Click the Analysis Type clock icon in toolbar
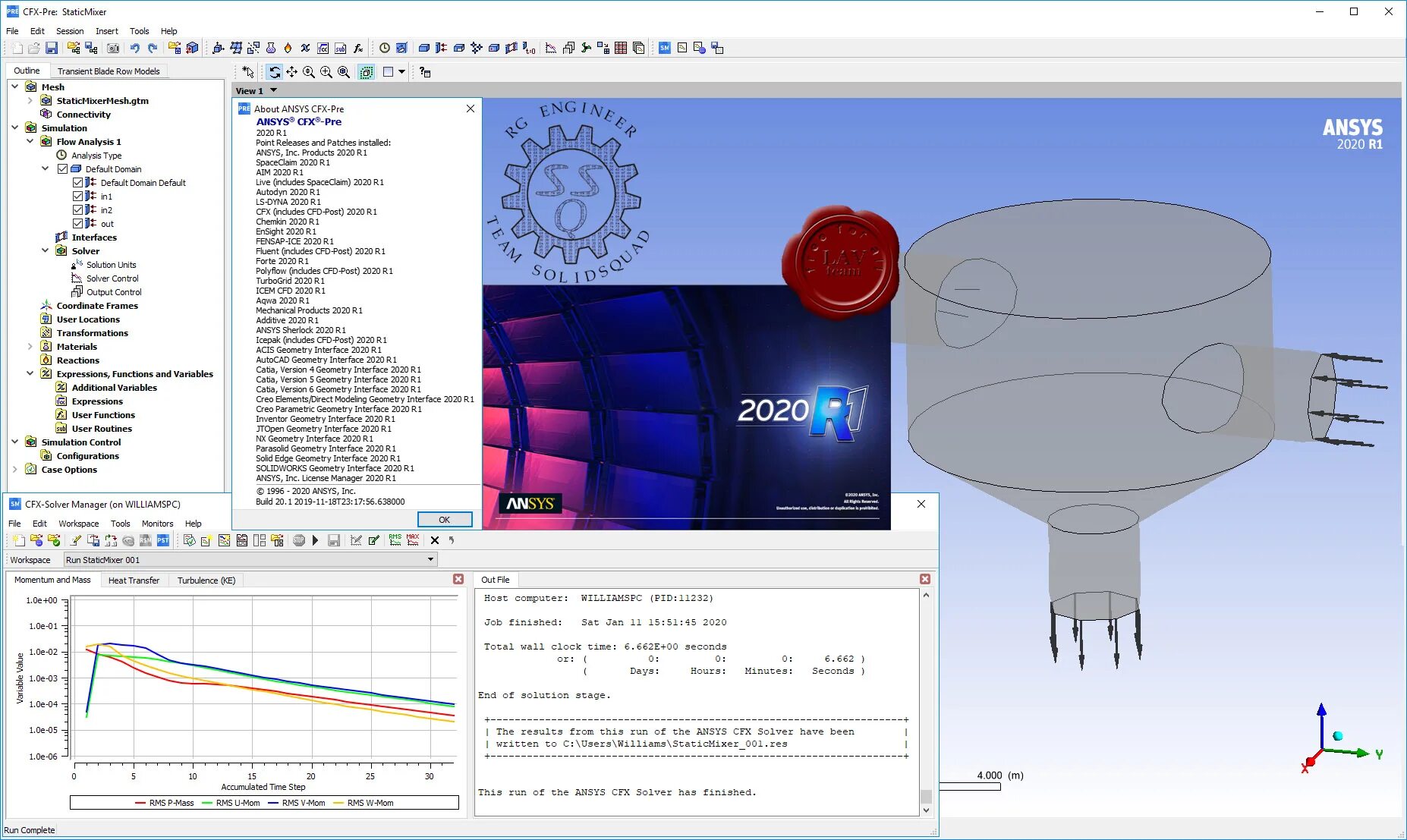This screenshot has height=840, width=1407. pos(385,48)
